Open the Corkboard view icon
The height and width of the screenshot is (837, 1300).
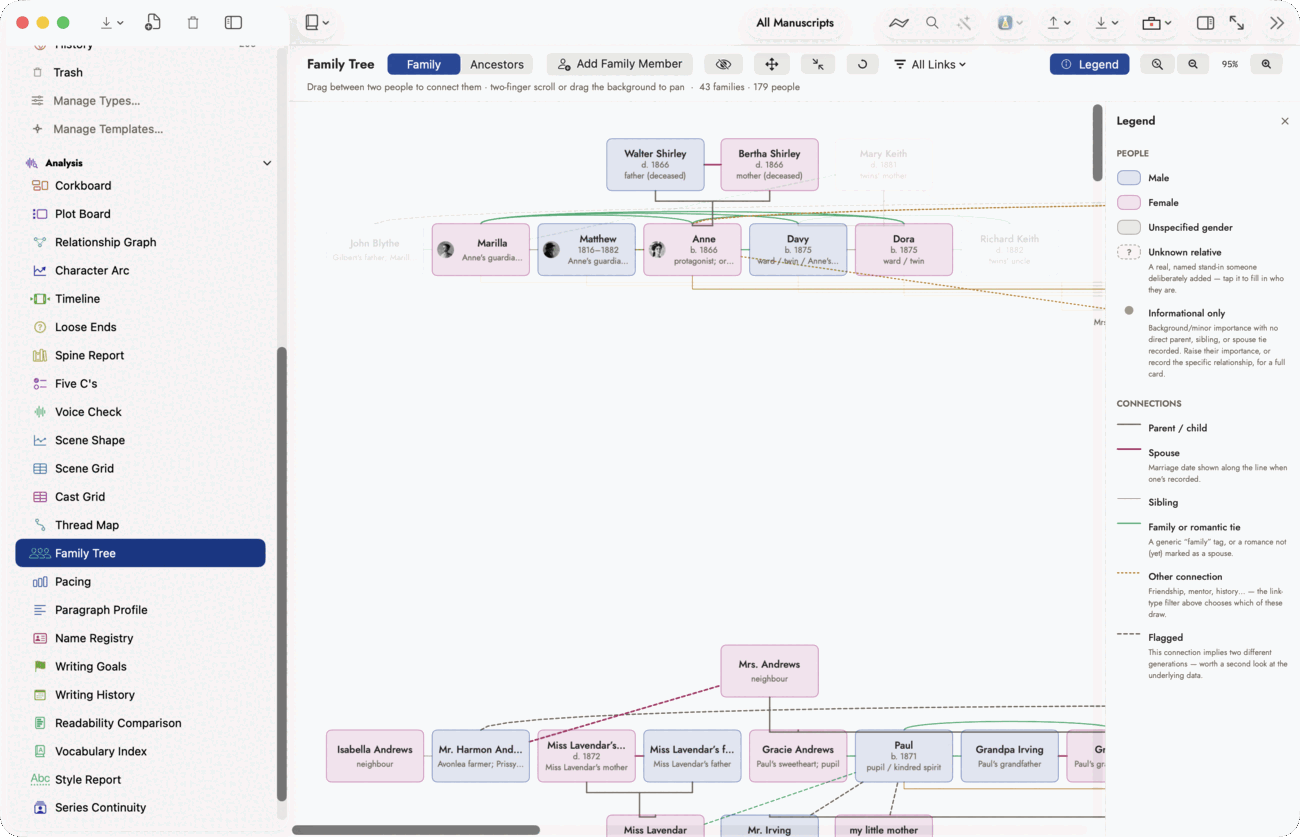[40, 186]
